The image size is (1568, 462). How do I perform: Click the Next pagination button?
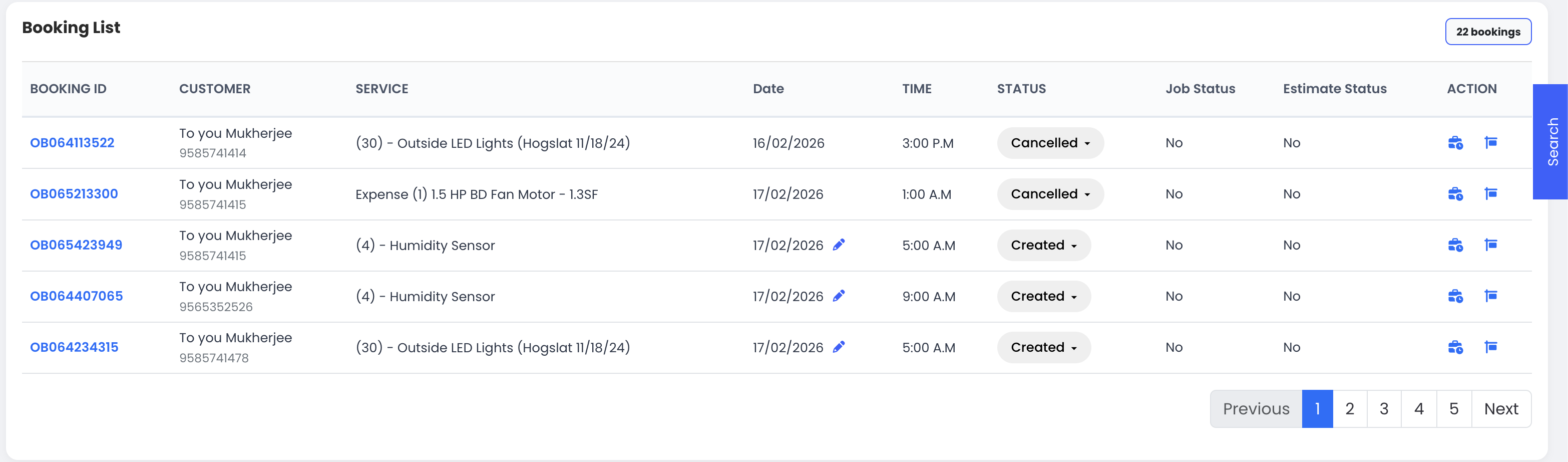[x=1500, y=409]
